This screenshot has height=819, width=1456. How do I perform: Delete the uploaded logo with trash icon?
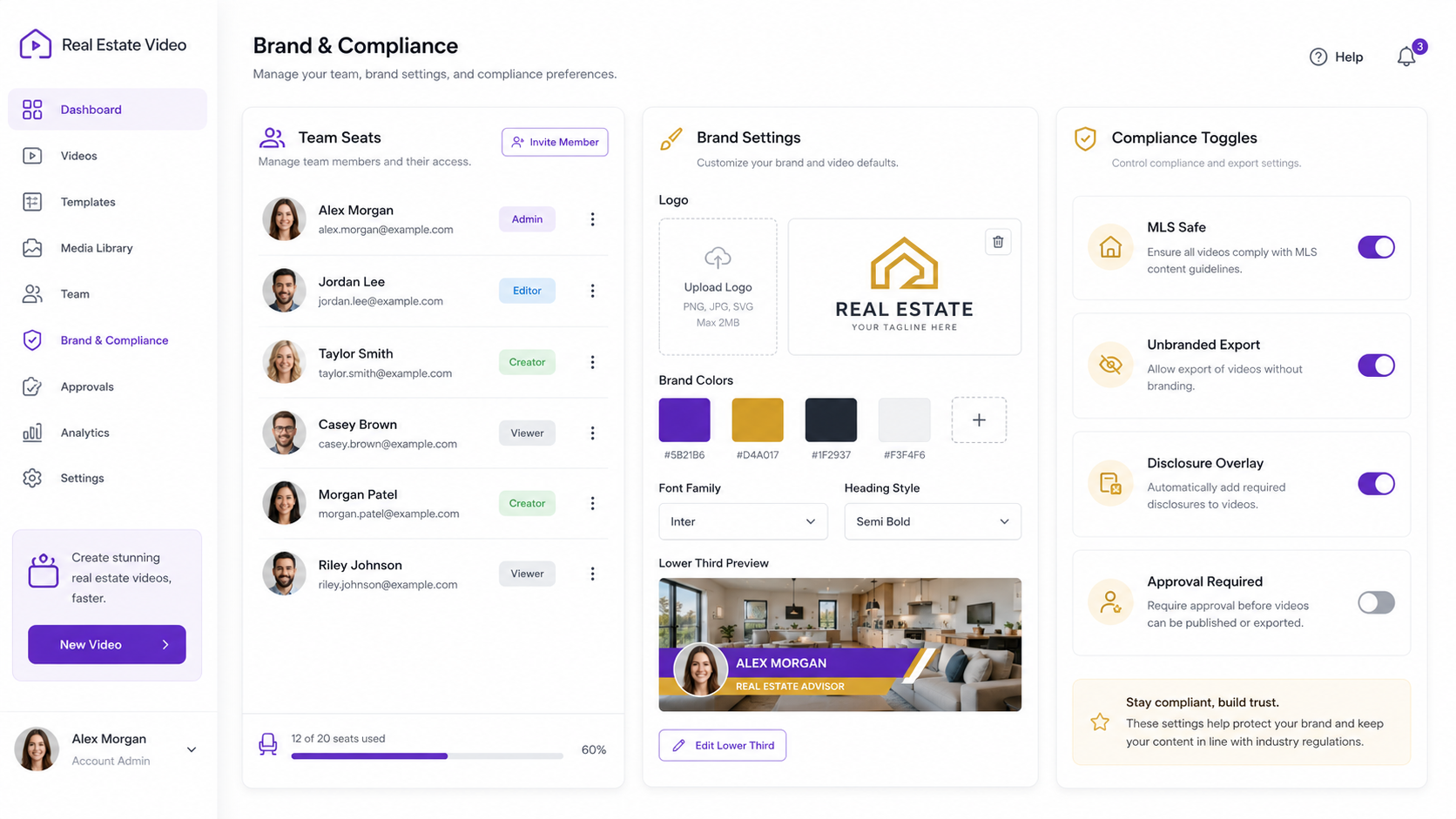click(x=998, y=242)
